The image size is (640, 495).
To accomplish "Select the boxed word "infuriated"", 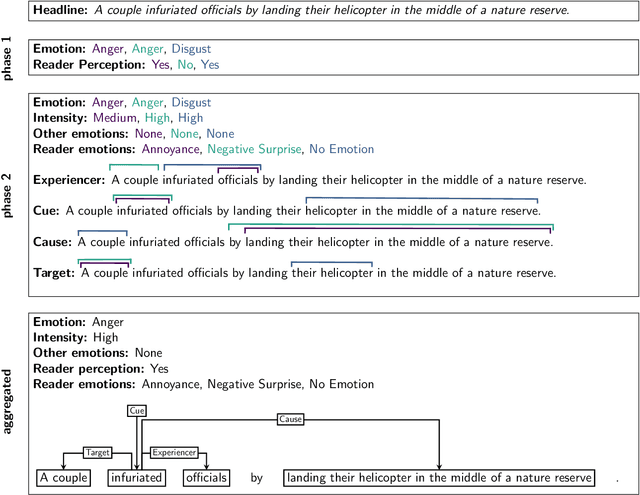I will tap(137, 478).
